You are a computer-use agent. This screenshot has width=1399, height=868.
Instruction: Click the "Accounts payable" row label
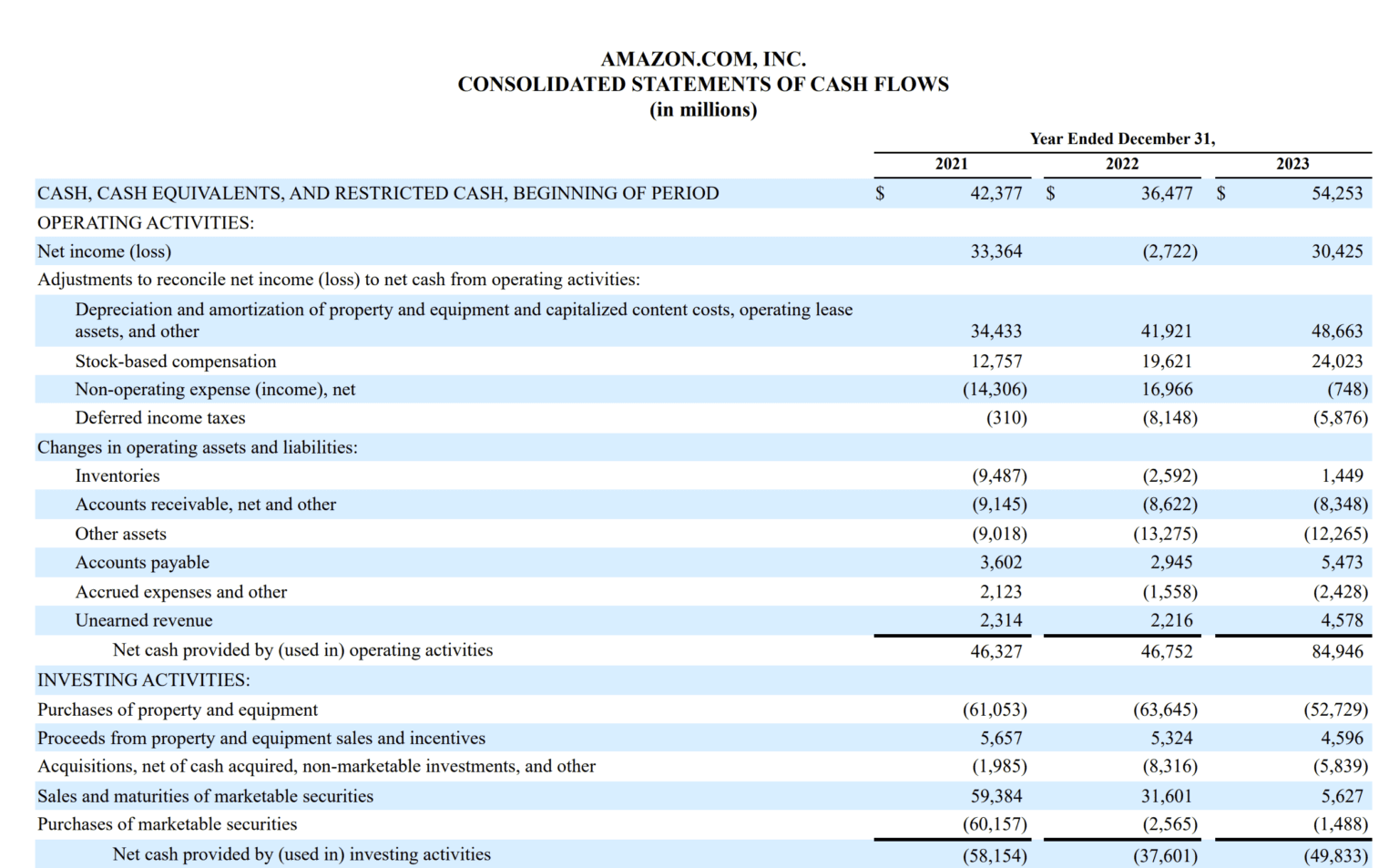coord(142,563)
